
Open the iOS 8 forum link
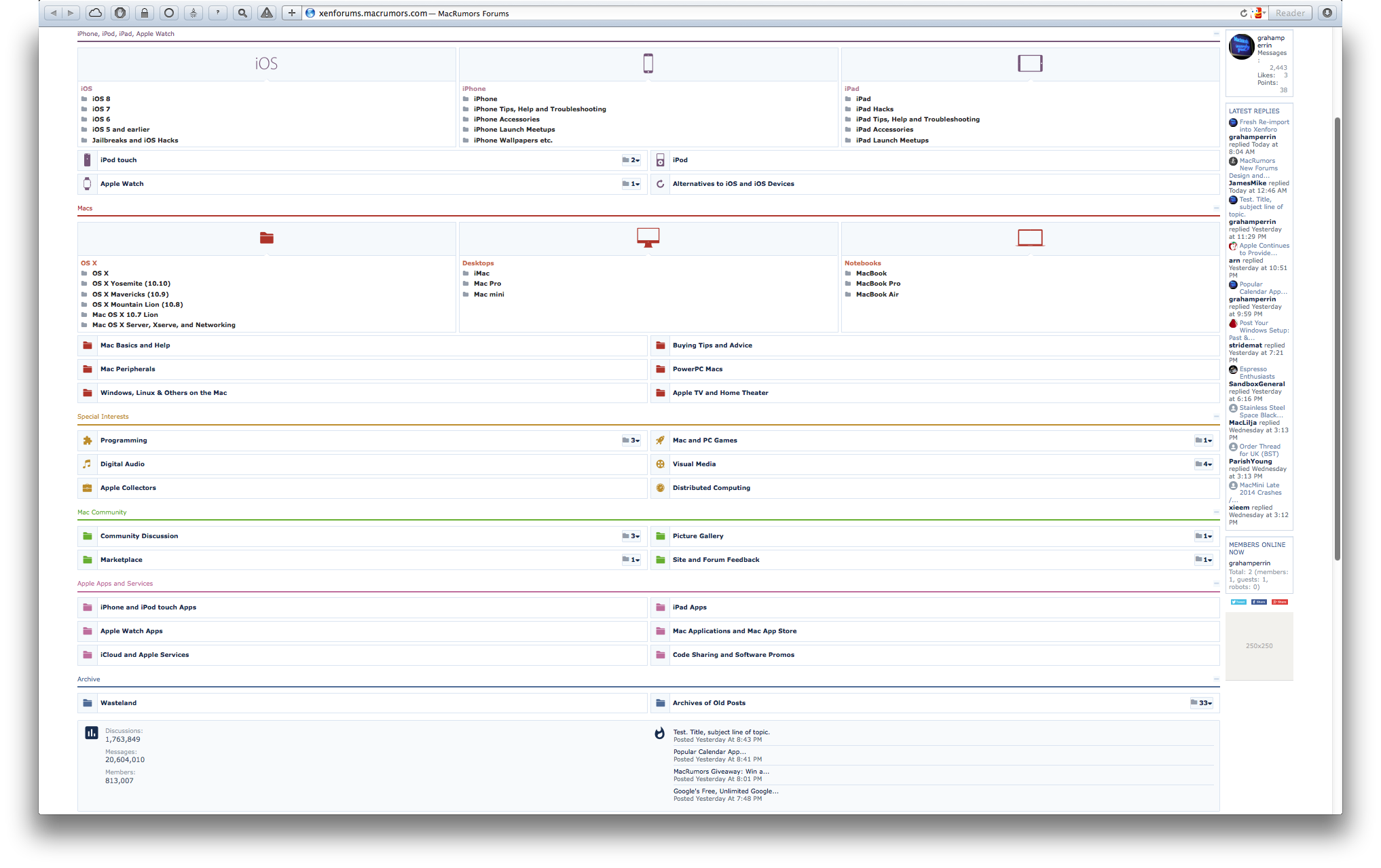coord(101,99)
